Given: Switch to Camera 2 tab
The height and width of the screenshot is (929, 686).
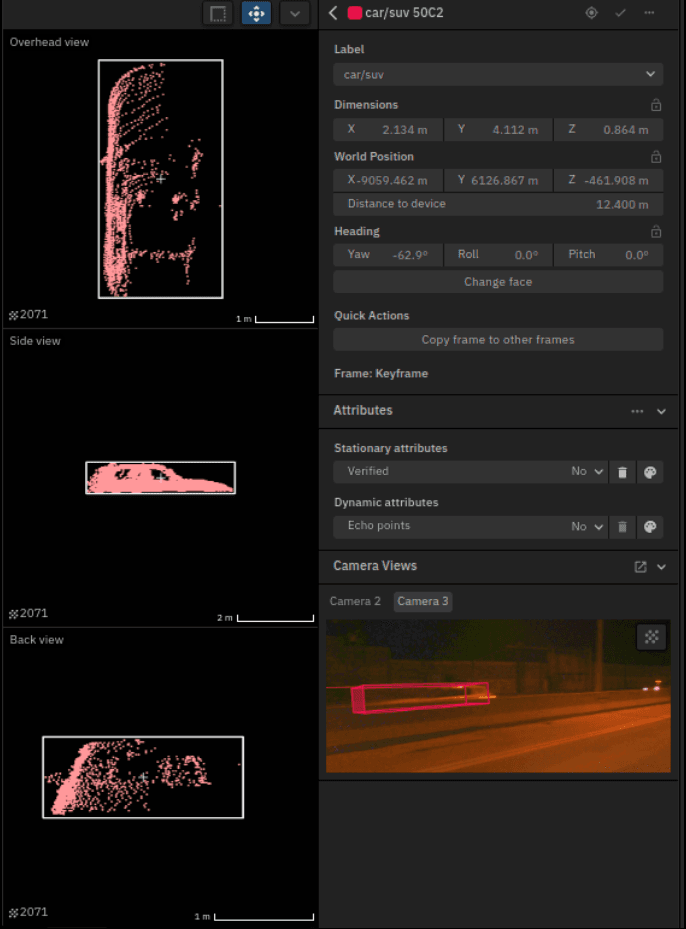Looking at the screenshot, I should (355, 601).
